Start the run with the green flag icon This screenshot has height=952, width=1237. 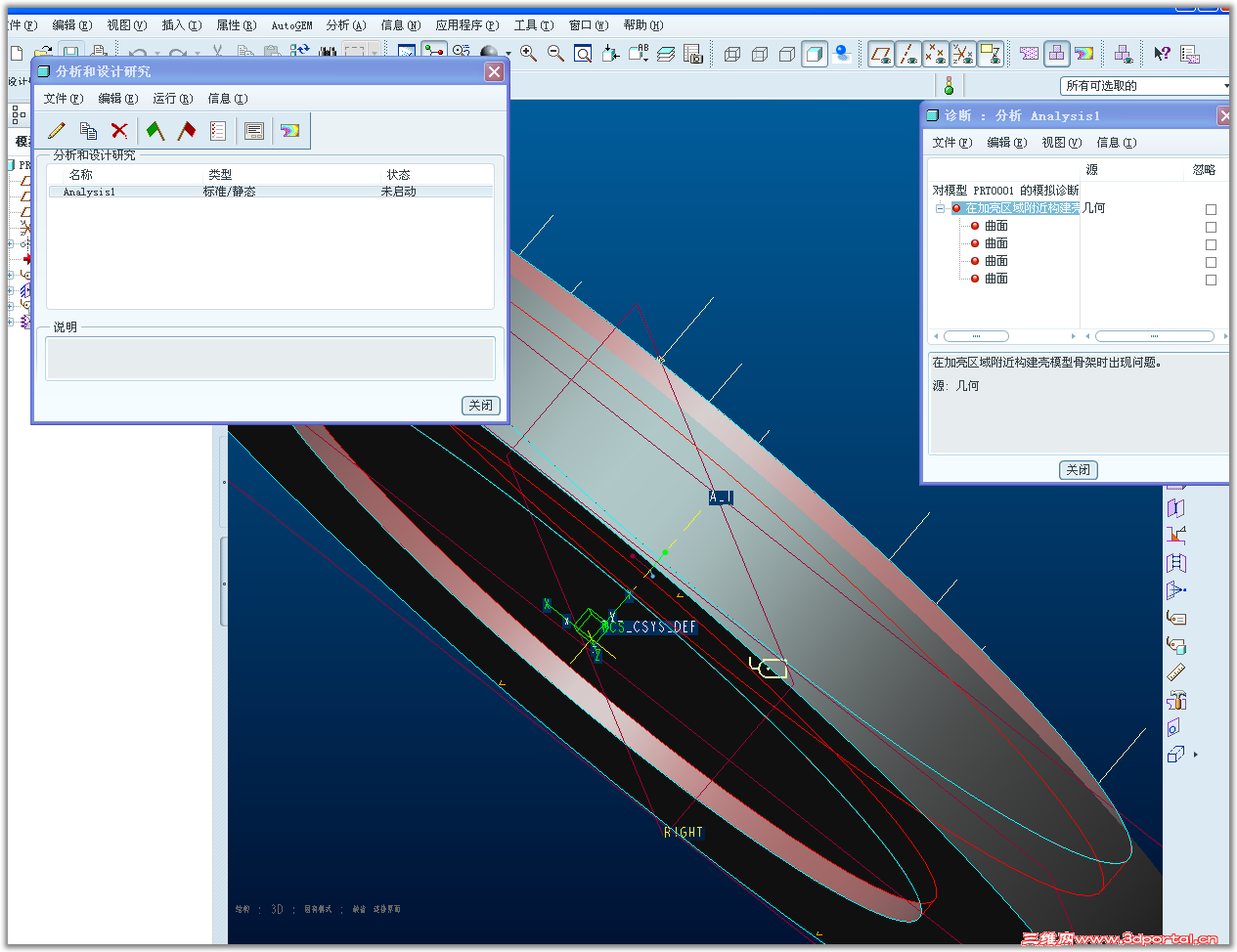pyautogui.click(x=155, y=130)
